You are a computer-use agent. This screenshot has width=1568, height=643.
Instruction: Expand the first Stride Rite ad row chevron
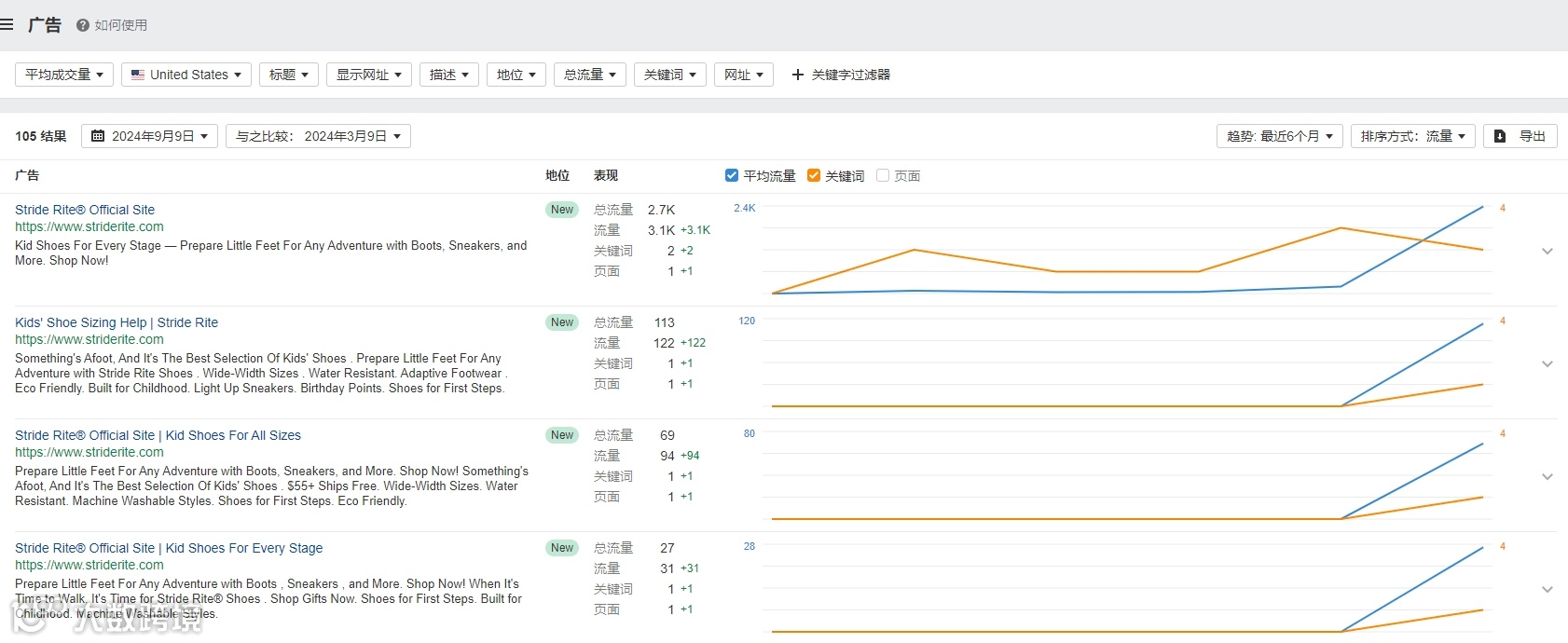click(x=1547, y=251)
